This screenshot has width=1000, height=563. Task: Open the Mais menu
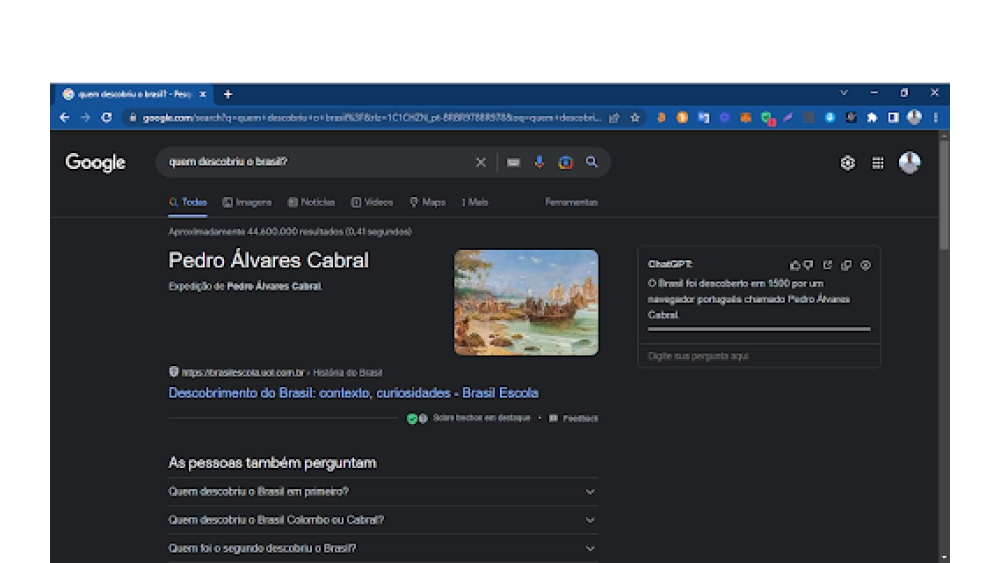click(475, 202)
